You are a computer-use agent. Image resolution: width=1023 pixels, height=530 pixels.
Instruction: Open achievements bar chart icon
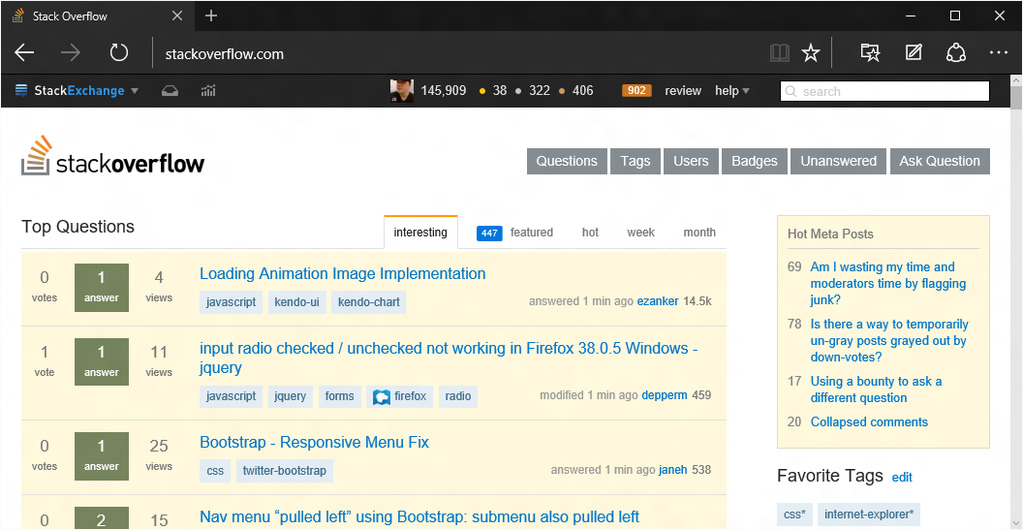pyautogui.click(x=208, y=91)
